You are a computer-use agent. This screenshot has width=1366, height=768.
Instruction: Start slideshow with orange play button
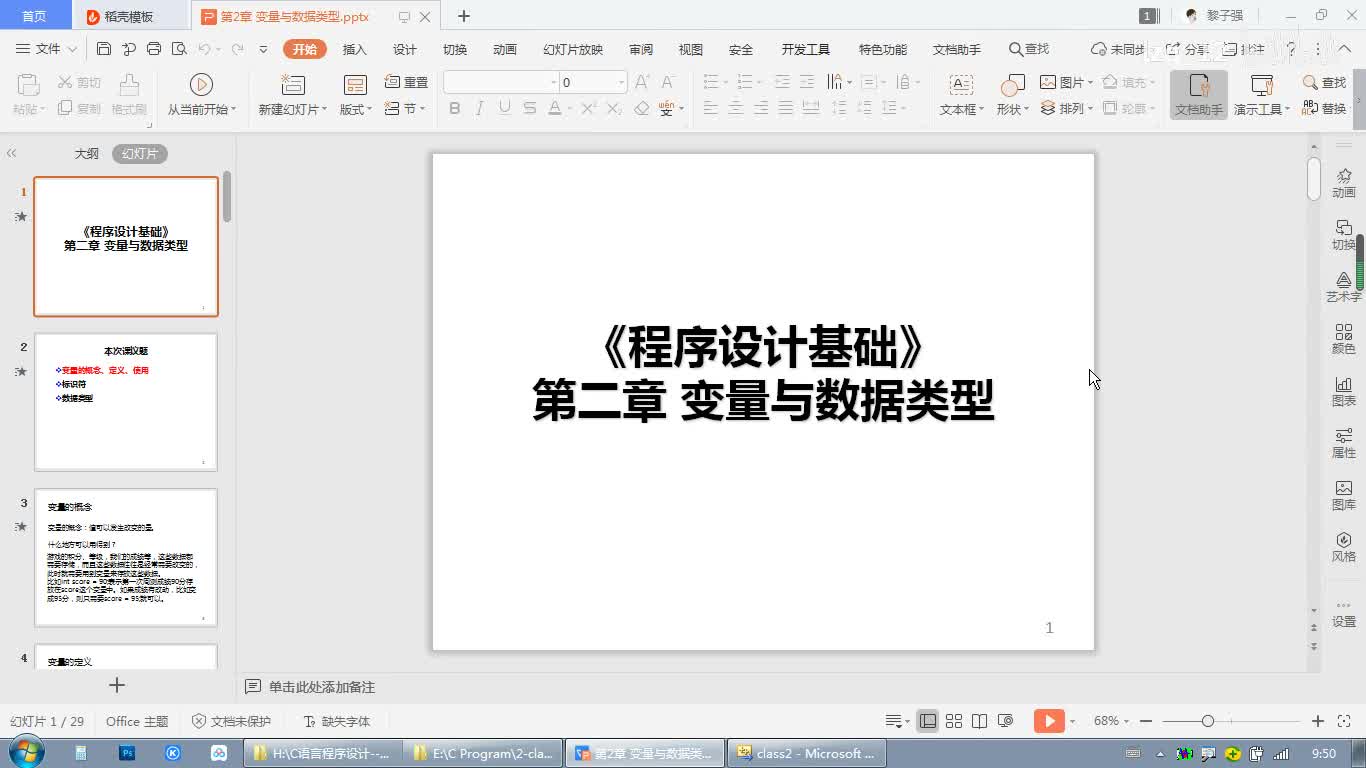[x=1048, y=721]
